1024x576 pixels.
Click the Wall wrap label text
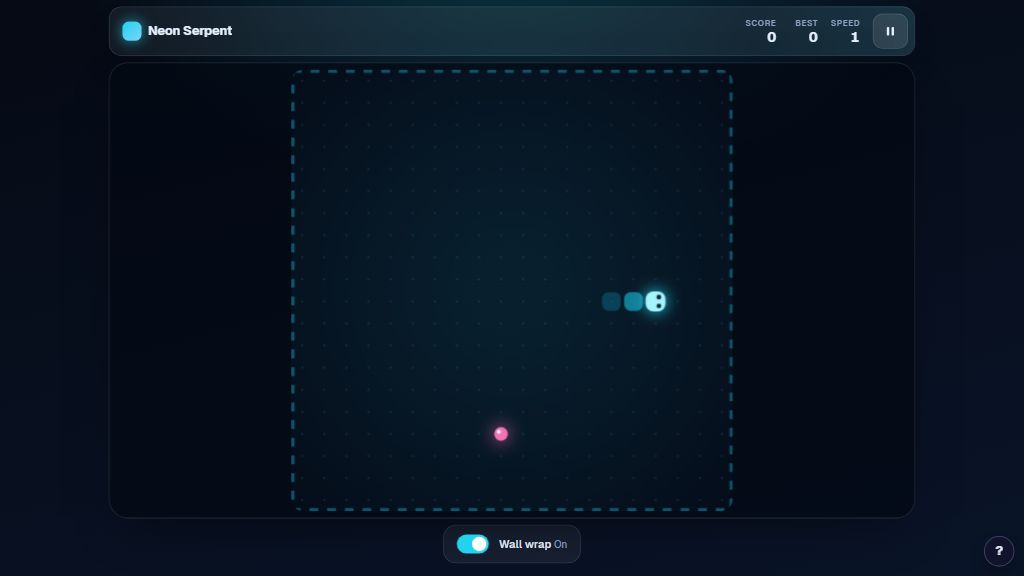pos(524,544)
